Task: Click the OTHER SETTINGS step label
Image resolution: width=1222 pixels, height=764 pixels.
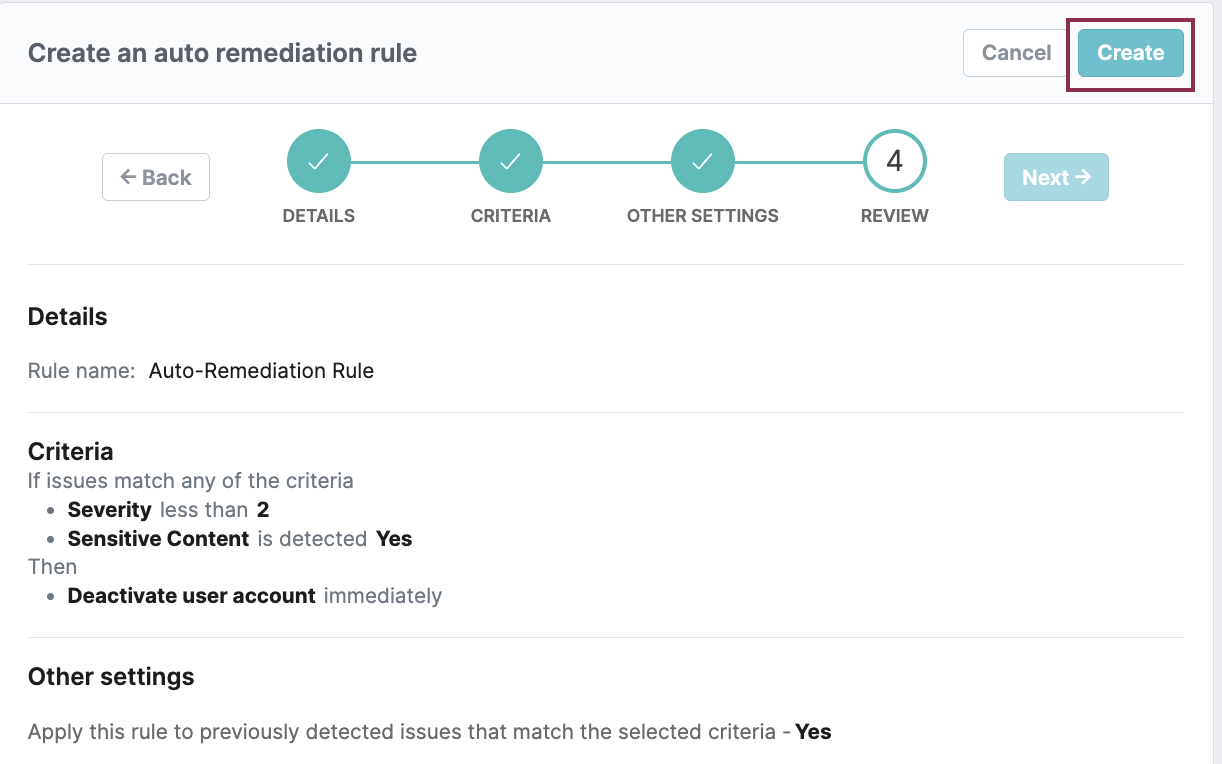Action: (703, 216)
